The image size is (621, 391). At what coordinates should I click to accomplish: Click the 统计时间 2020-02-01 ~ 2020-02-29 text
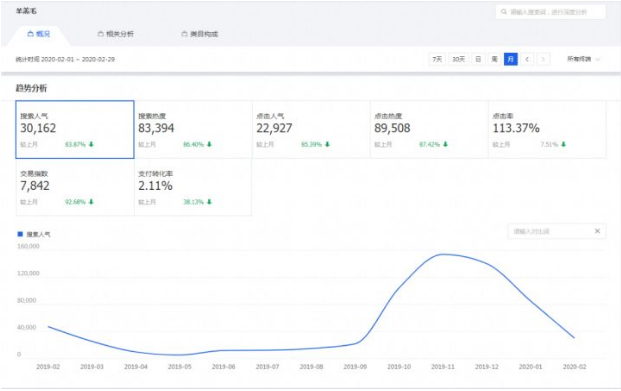tap(65, 59)
